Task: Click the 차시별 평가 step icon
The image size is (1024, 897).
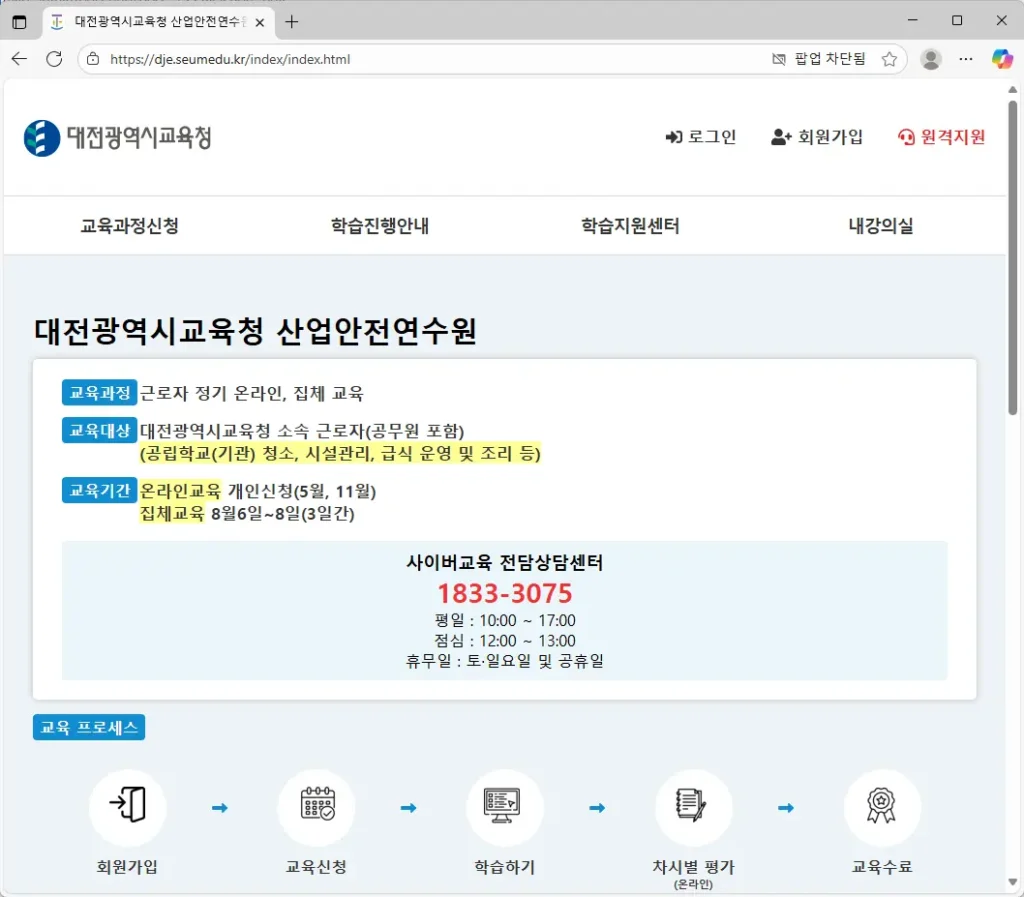Action: pyautogui.click(x=694, y=808)
